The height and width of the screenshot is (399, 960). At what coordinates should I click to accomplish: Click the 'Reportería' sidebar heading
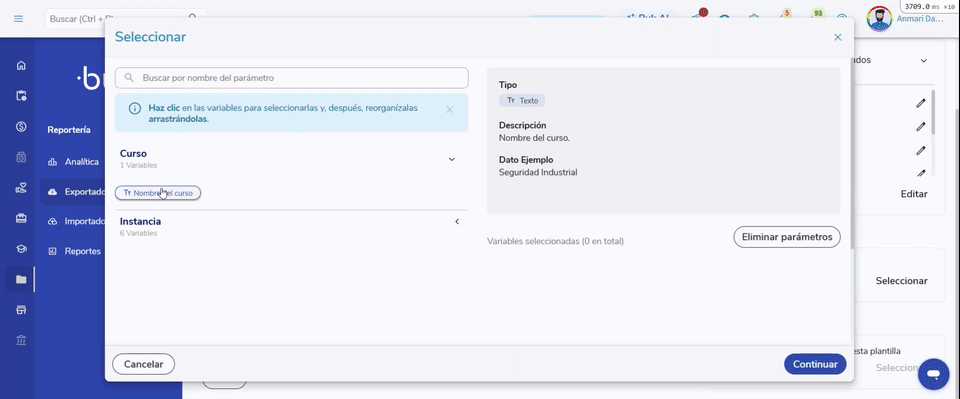click(x=69, y=130)
